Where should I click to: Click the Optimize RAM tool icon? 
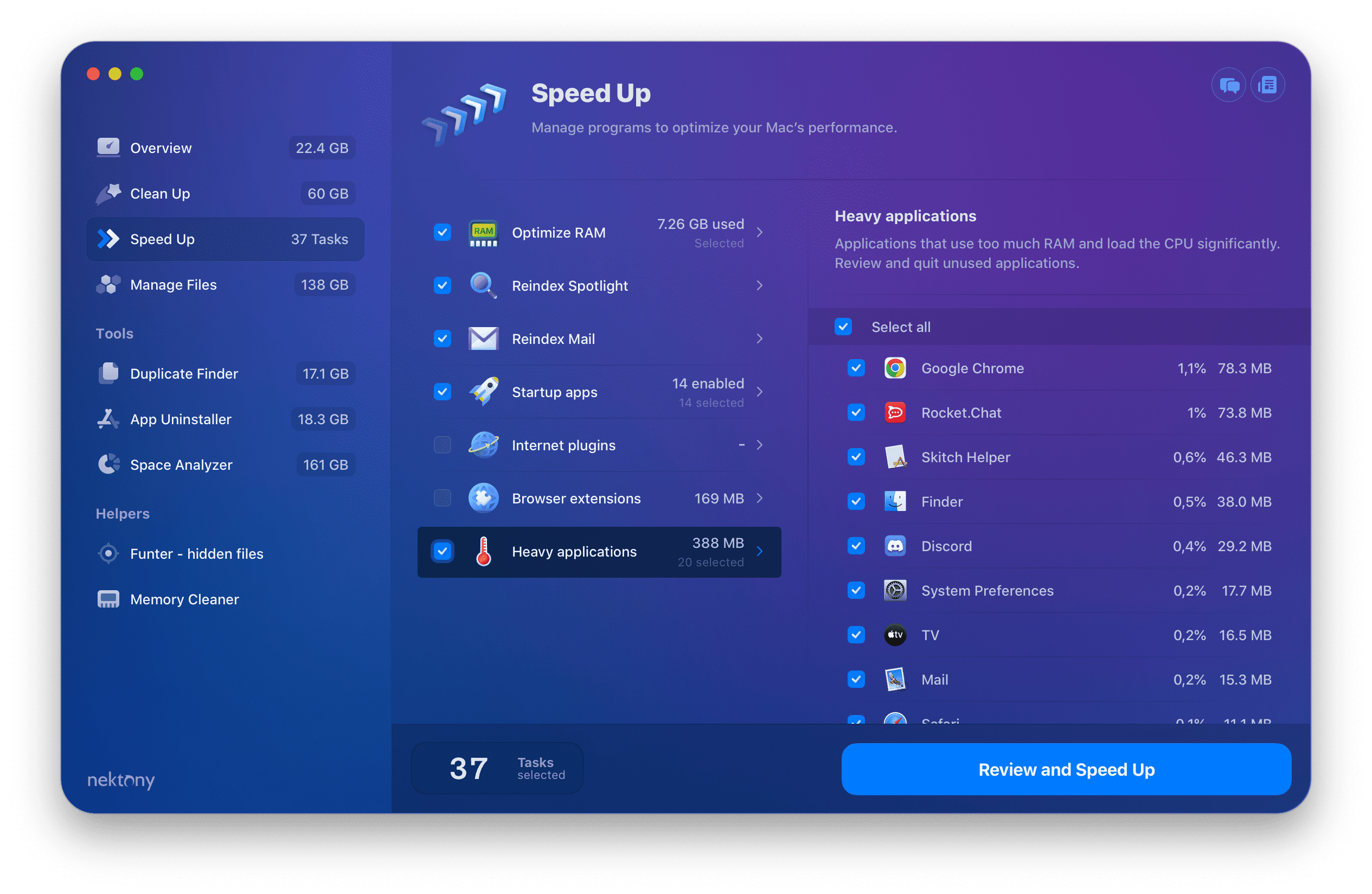click(x=483, y=232)
